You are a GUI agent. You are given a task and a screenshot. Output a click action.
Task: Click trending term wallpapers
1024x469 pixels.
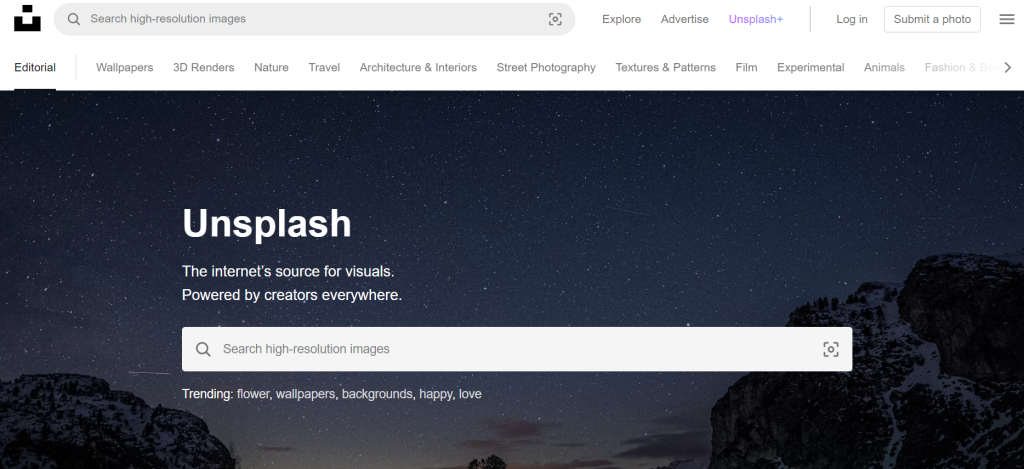pyautogui.click(x=306, y=394)
